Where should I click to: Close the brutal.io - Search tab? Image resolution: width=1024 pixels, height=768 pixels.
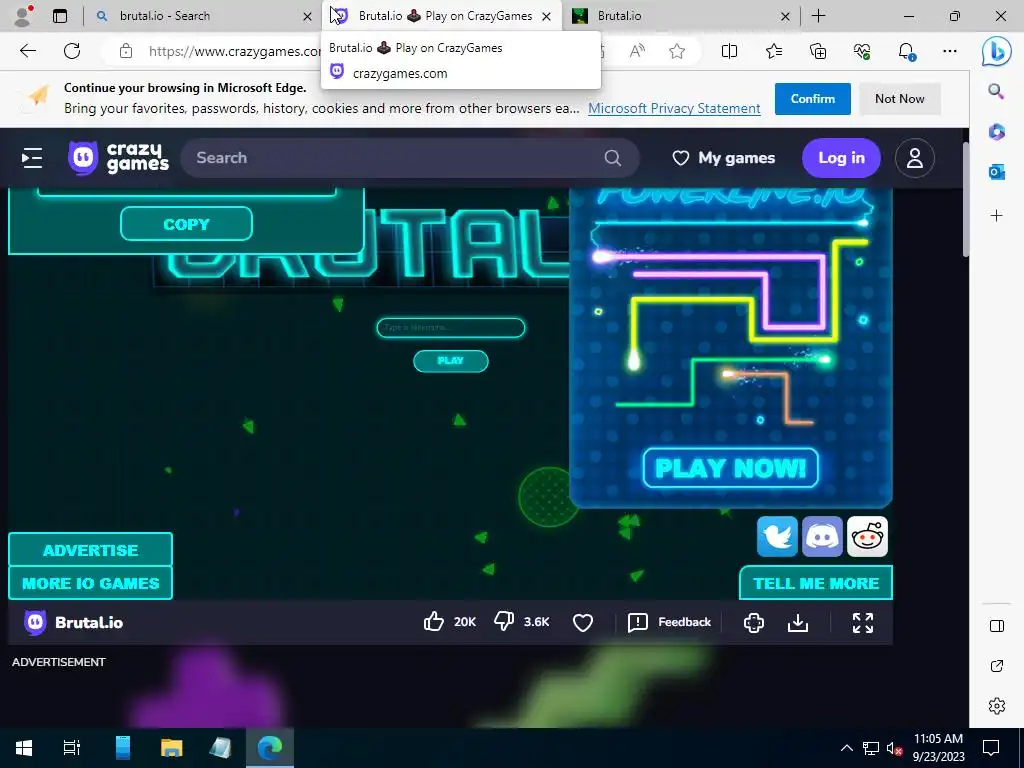pos(307,16)
